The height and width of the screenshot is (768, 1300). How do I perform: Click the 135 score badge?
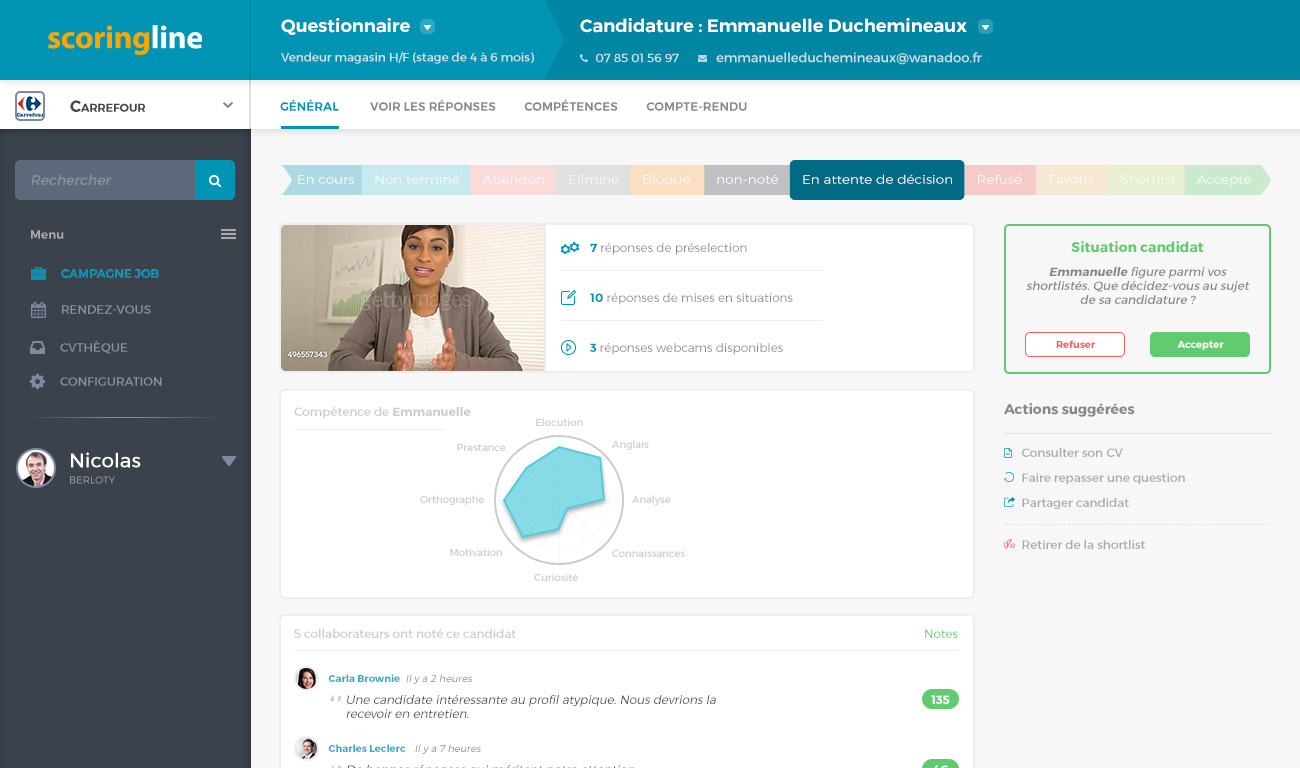940,700
